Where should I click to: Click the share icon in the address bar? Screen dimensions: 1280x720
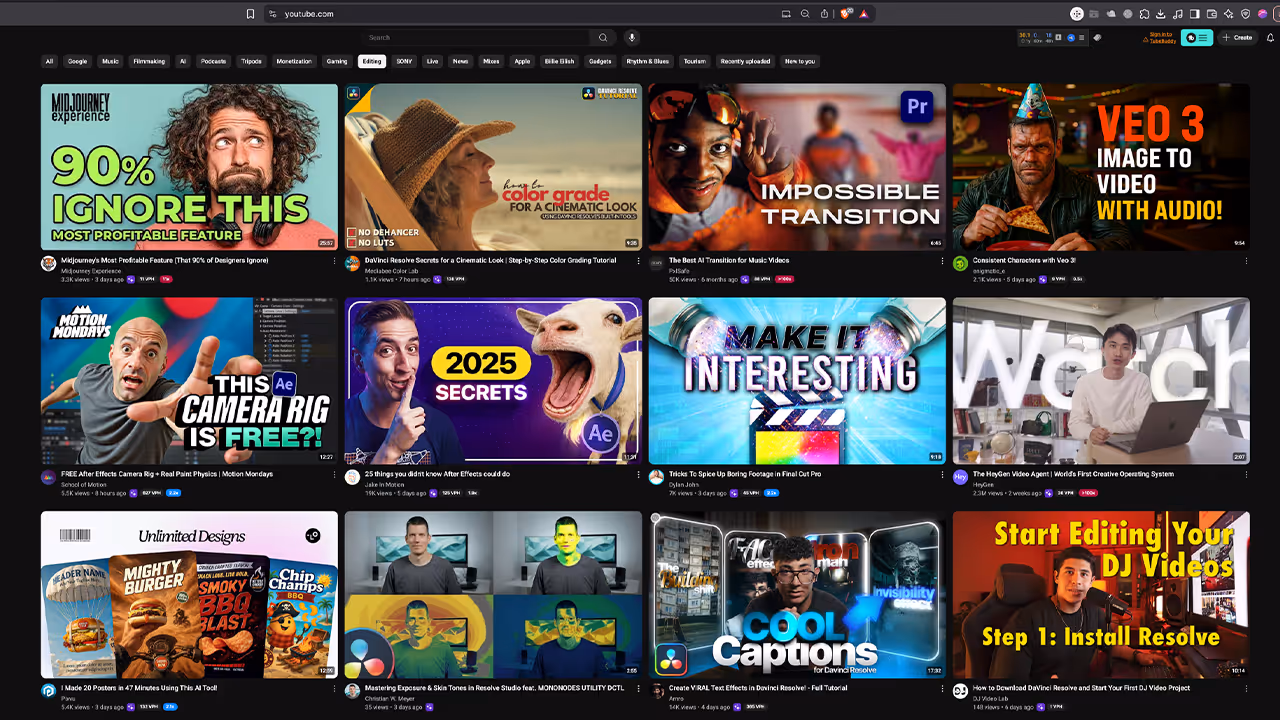(824, 14)
